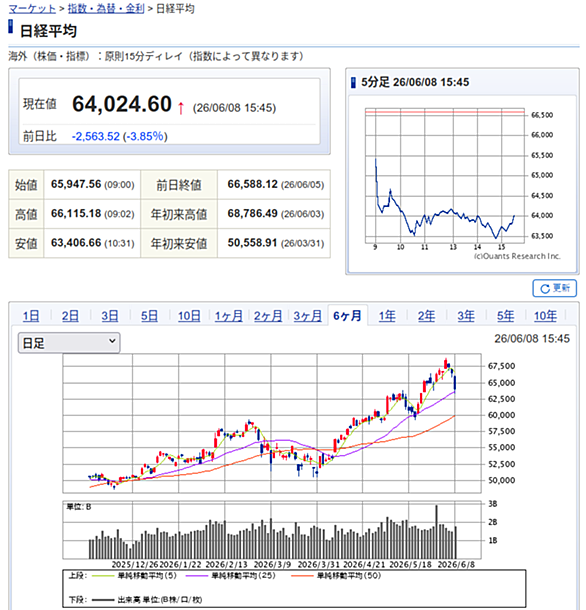Open the 日足 chart interval dropdown
Image resolution: width=586 pixels, height=610 pixels.
[x=69, y=343]
